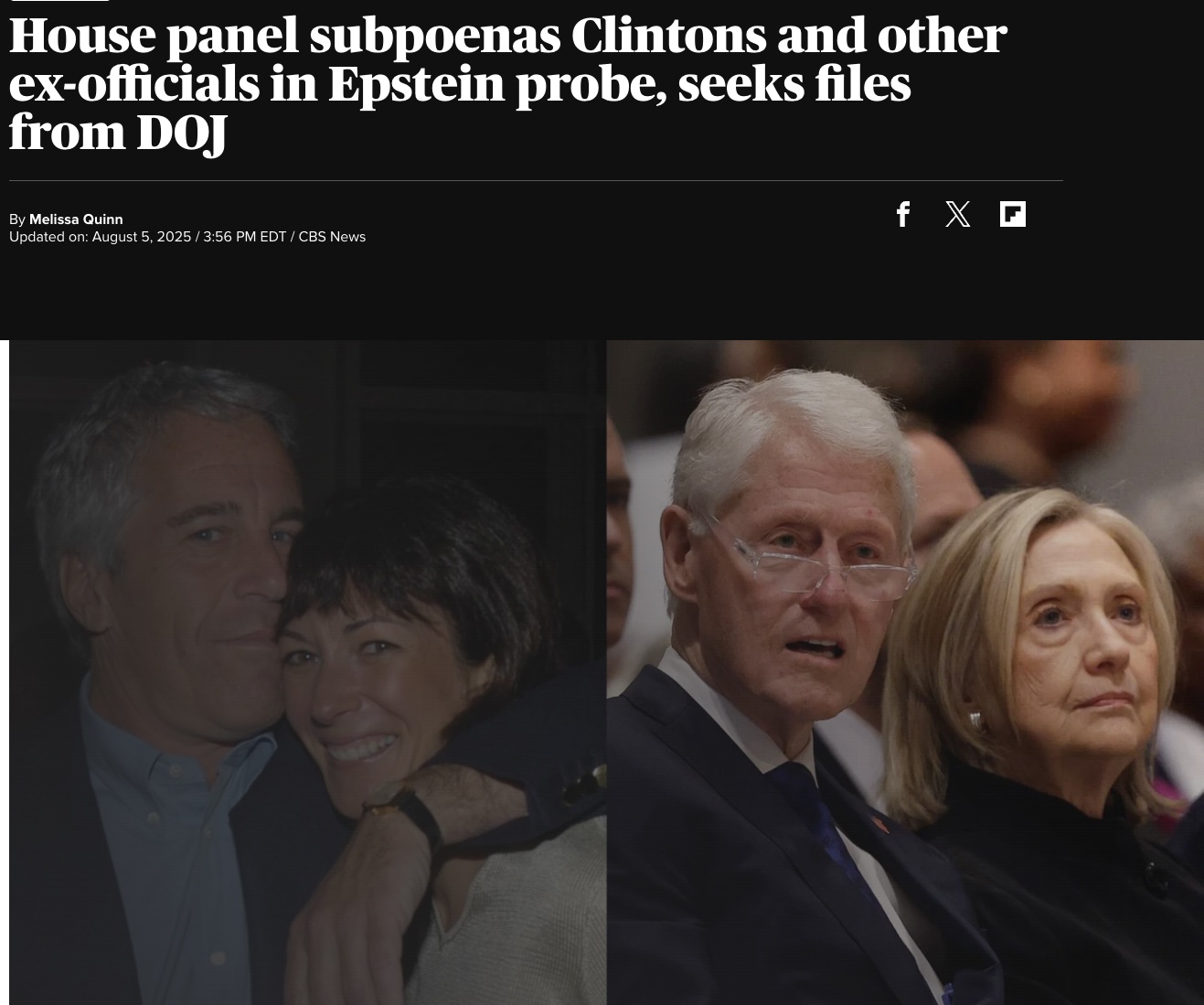Click the word "Clintons" in the headline
This screenshot has width=1204, height=1005.
pos(667,36)
